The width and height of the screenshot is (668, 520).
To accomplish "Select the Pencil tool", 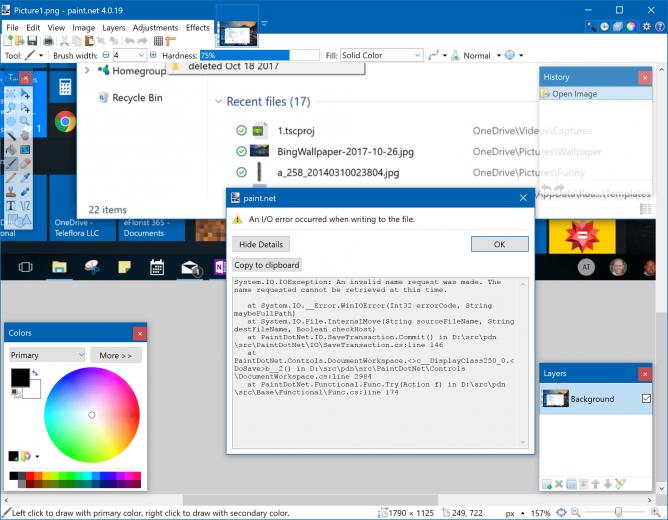I will click(x=11, y=178).
